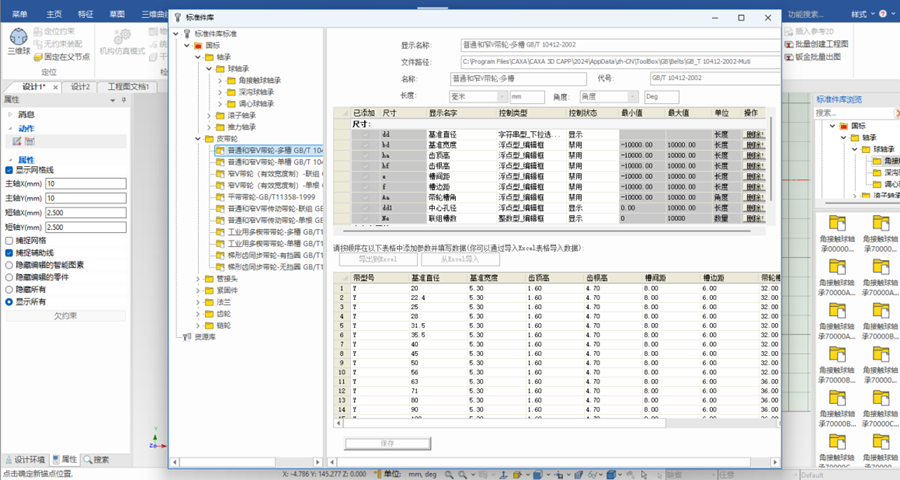
Task: Click the vertical scrollbar of the 尺寸 table
Action: click(770, 158)
